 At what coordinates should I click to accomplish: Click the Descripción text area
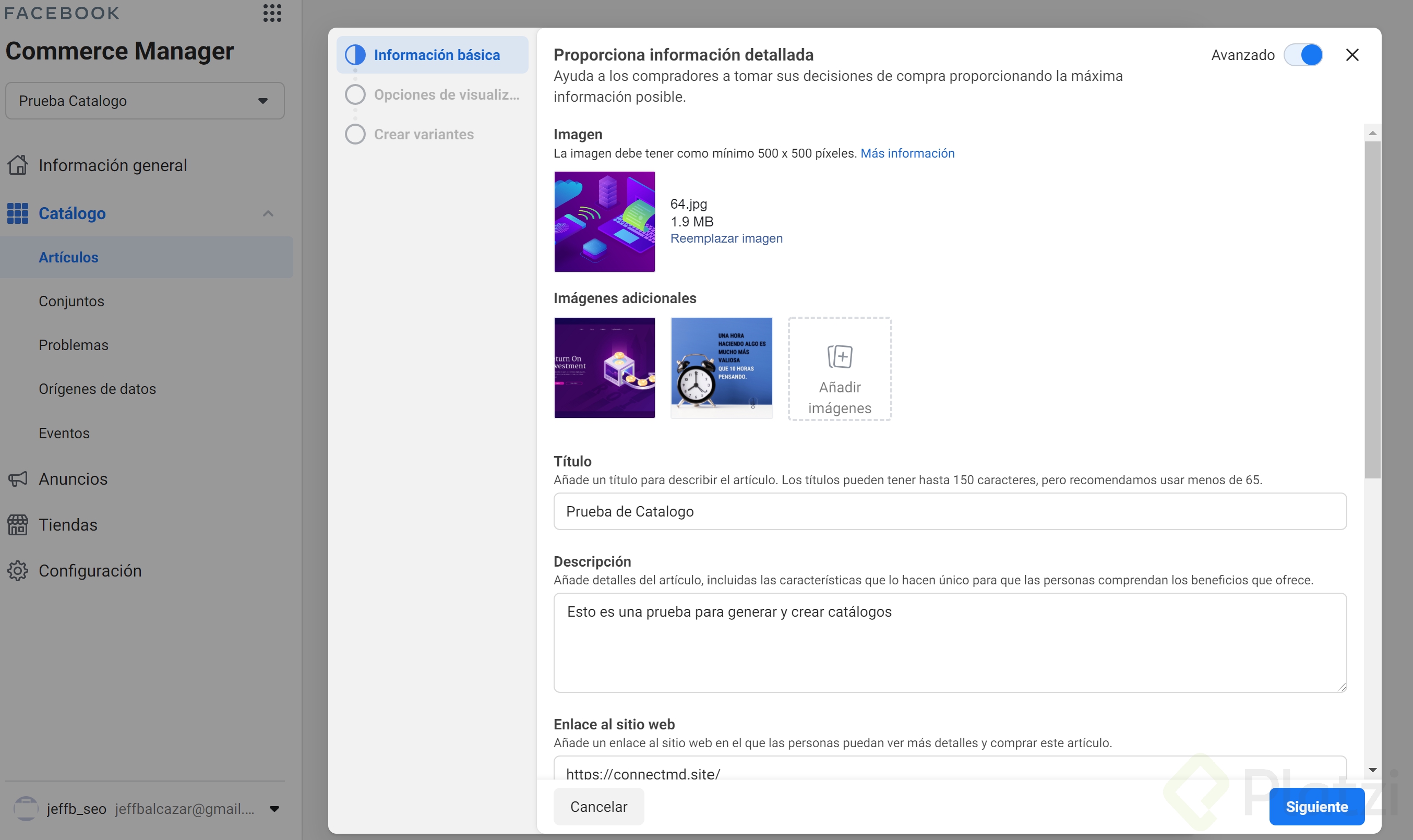pos(949,642)
